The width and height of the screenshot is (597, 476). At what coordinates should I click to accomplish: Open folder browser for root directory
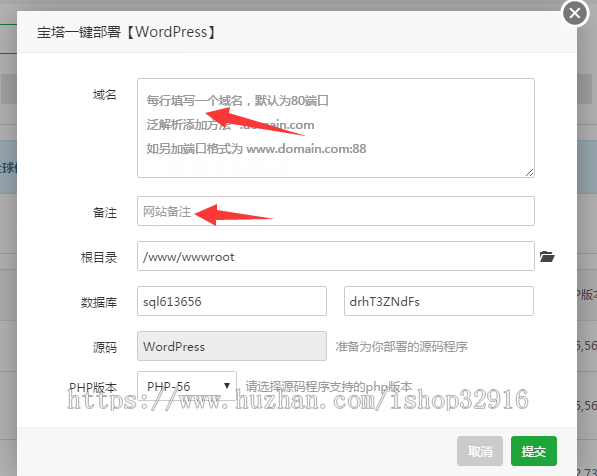(x=547, y=257)
